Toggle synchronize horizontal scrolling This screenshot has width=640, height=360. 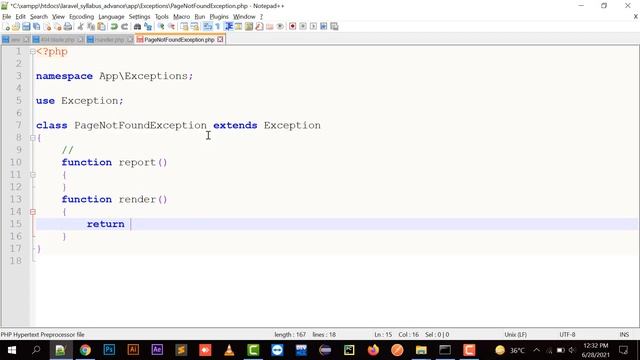pyautogui.click(x=195, y=27)
